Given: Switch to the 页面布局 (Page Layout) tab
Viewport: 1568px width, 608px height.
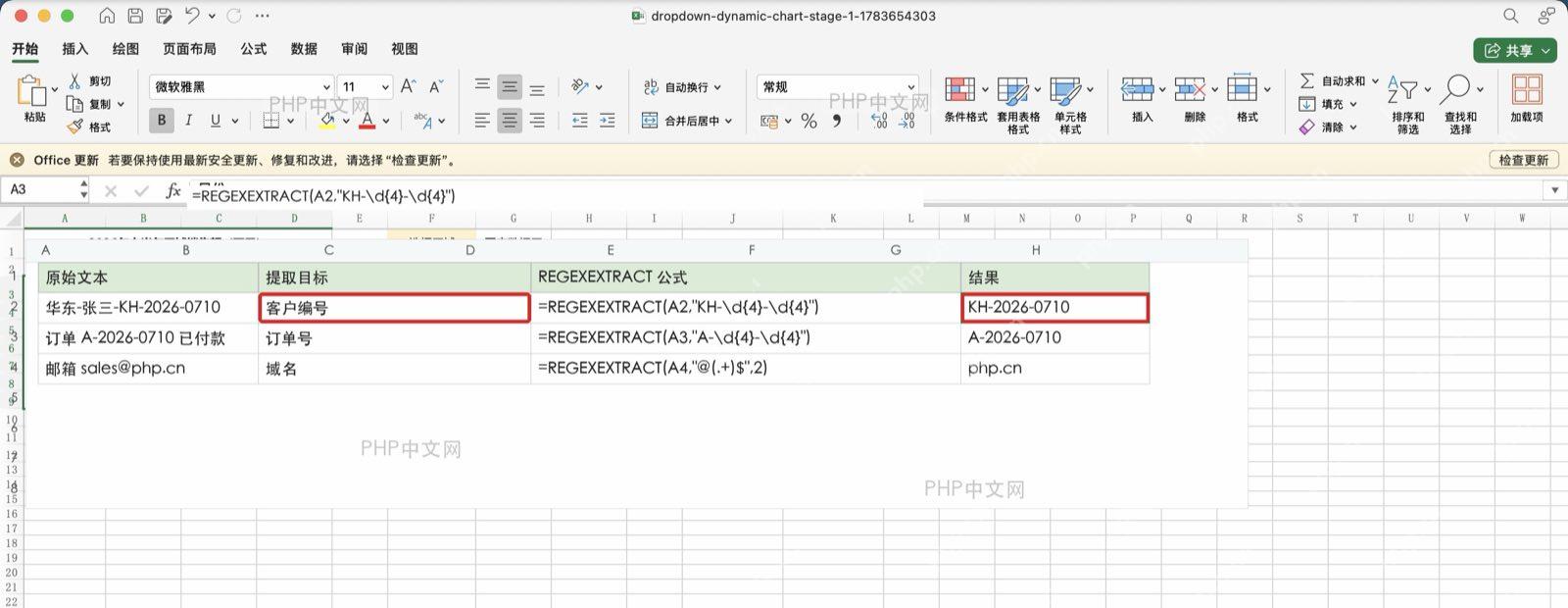Looking at the screenshot, I should [x=189, y=48].
